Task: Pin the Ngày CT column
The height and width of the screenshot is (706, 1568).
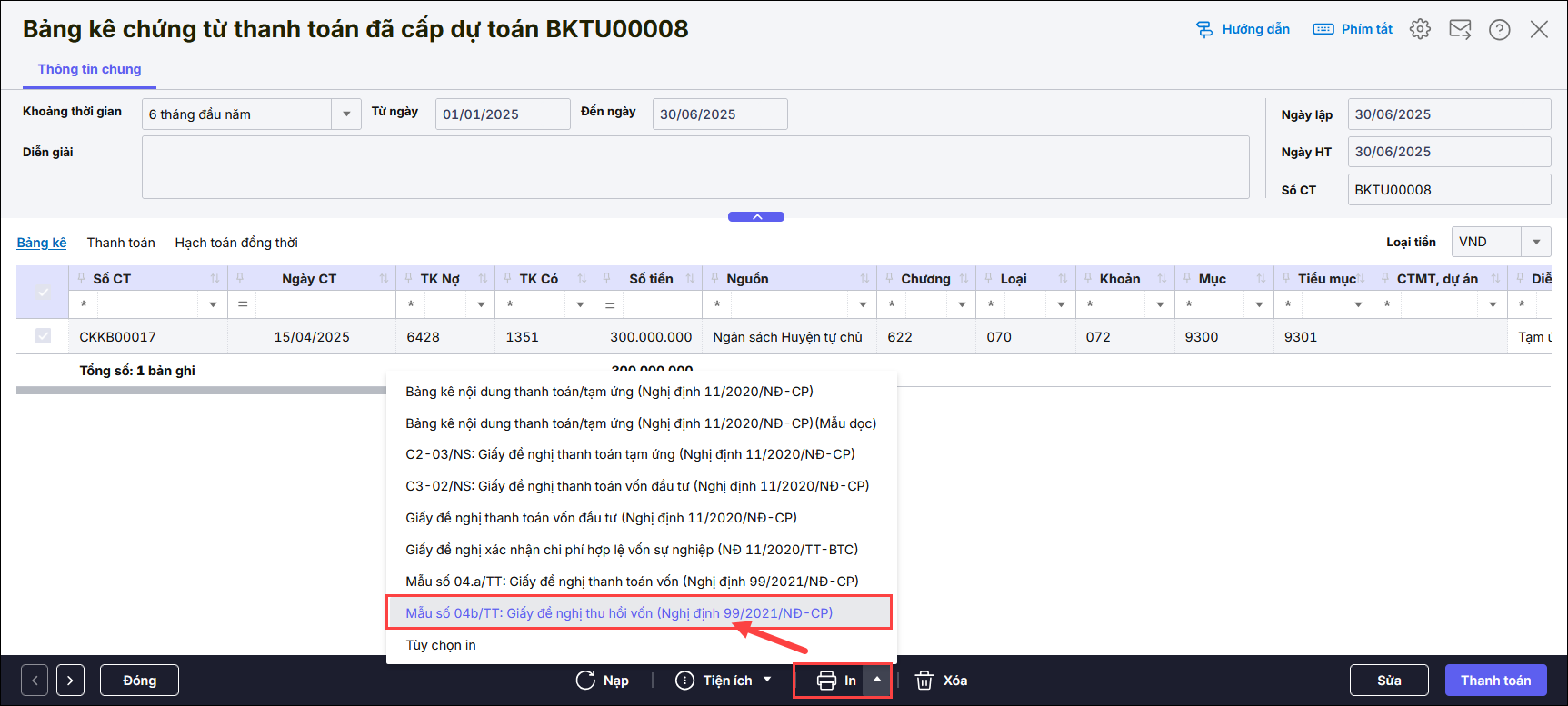Action: [240, 278]
